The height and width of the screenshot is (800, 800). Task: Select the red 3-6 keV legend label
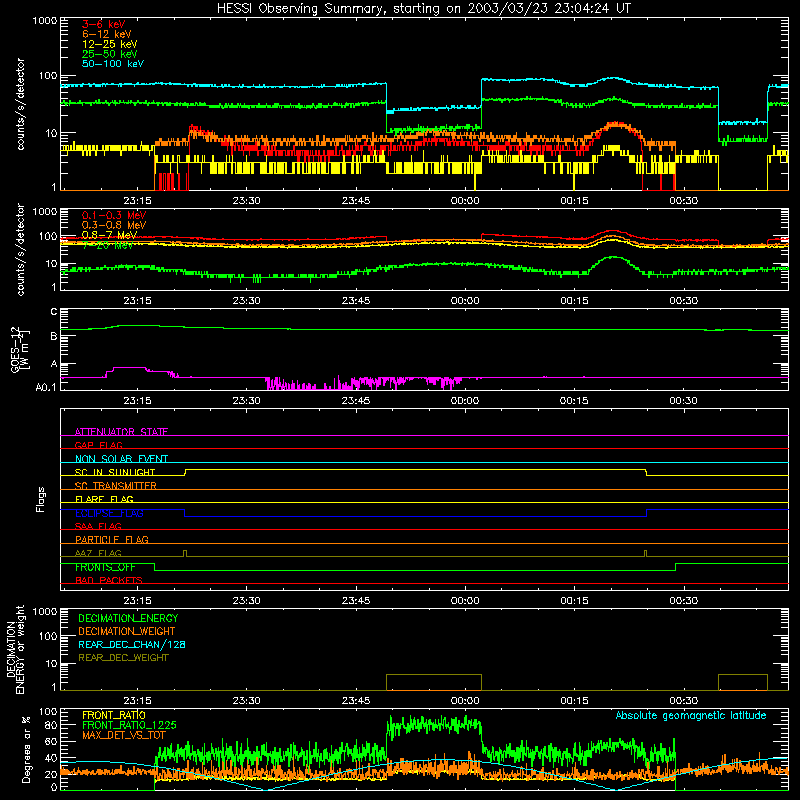[104, 24]
